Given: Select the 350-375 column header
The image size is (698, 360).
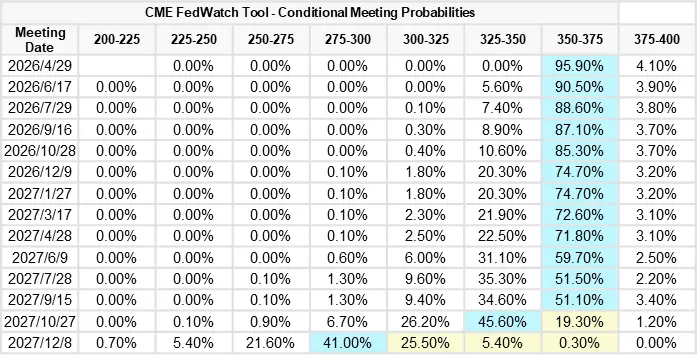Looking at the screenshot, I should tap(580, 40).
